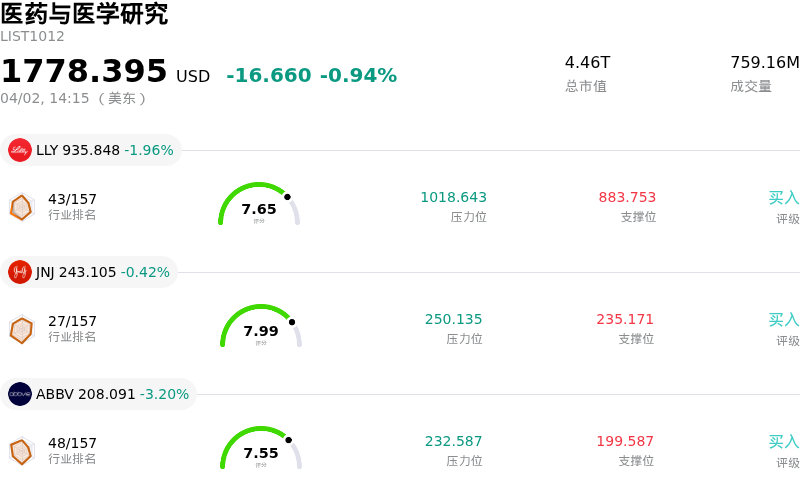Click the 4.46T total market cap value

[x=587, y=63]
